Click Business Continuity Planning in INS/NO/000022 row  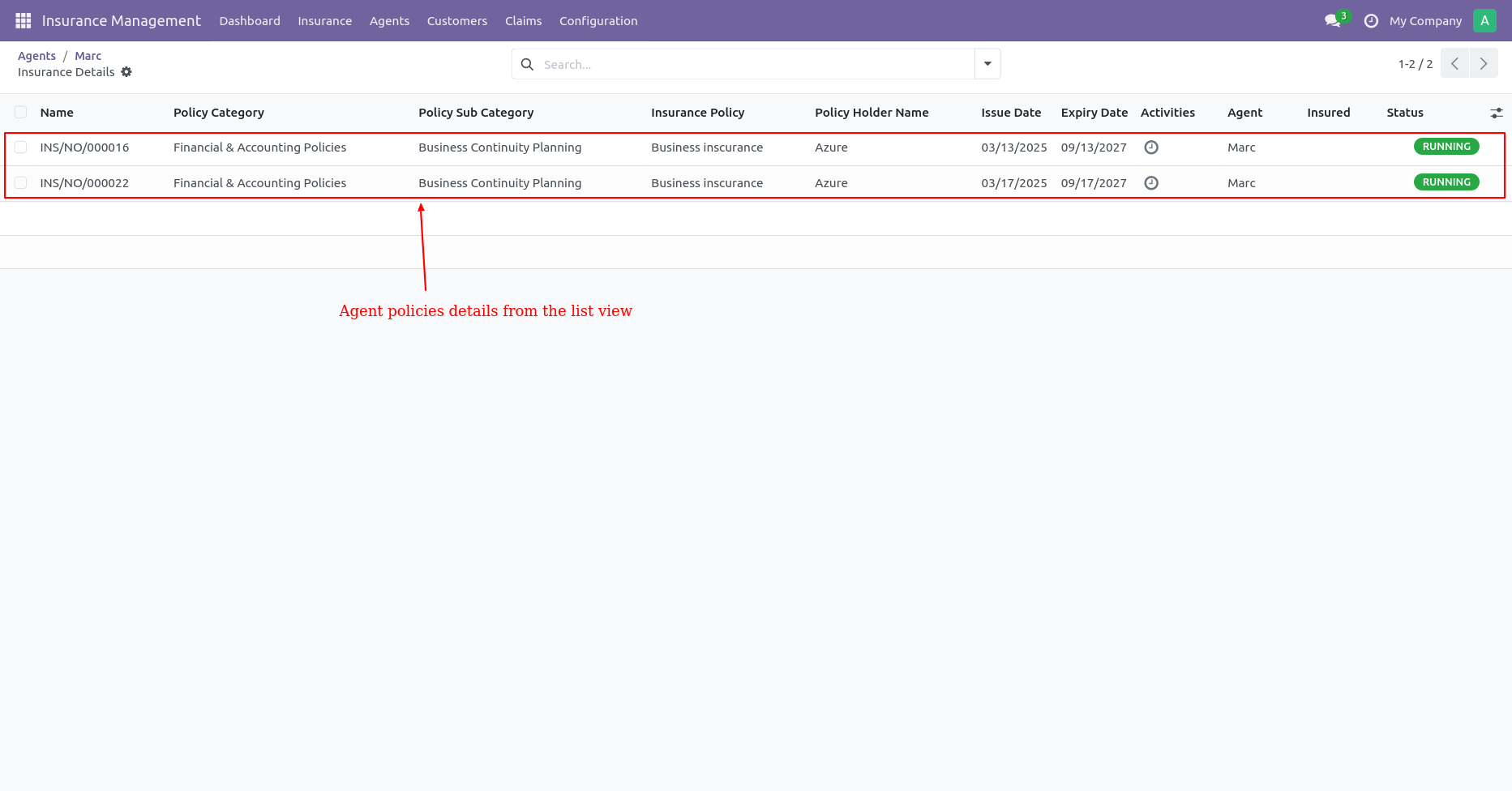pos(499,183)
